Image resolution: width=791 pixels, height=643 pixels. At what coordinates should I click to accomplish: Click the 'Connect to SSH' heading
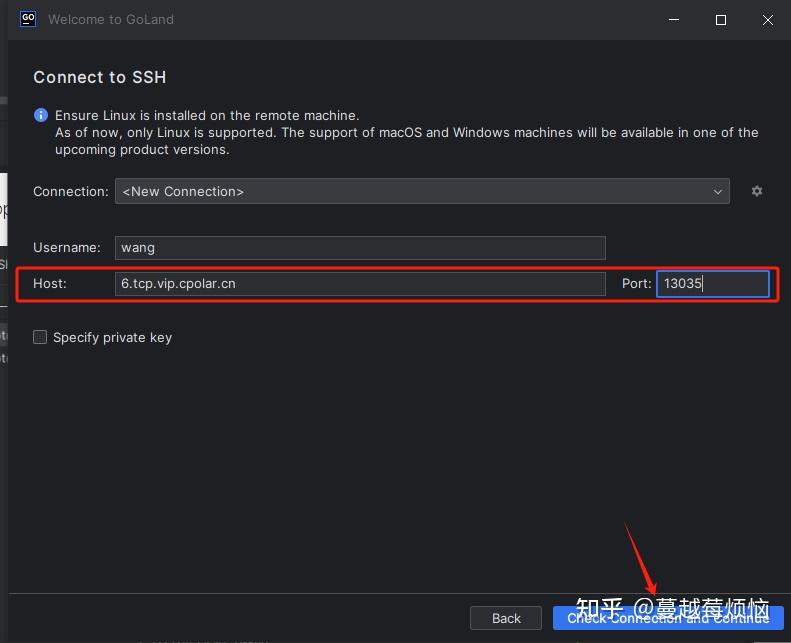pyautogui.click(x=99, y=77)
